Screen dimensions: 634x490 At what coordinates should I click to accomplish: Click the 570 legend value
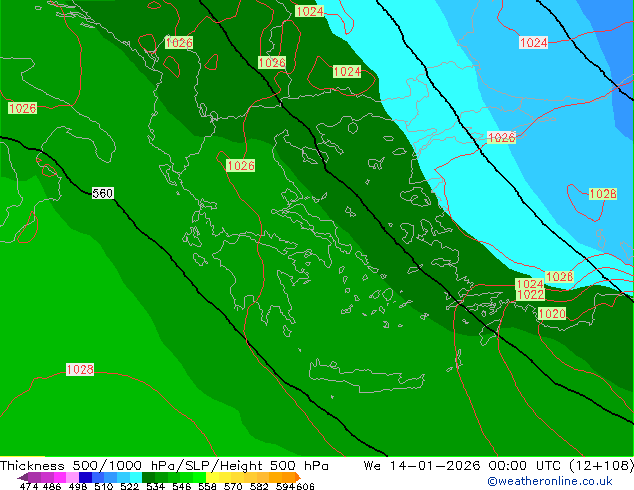[x=233, y=486]
